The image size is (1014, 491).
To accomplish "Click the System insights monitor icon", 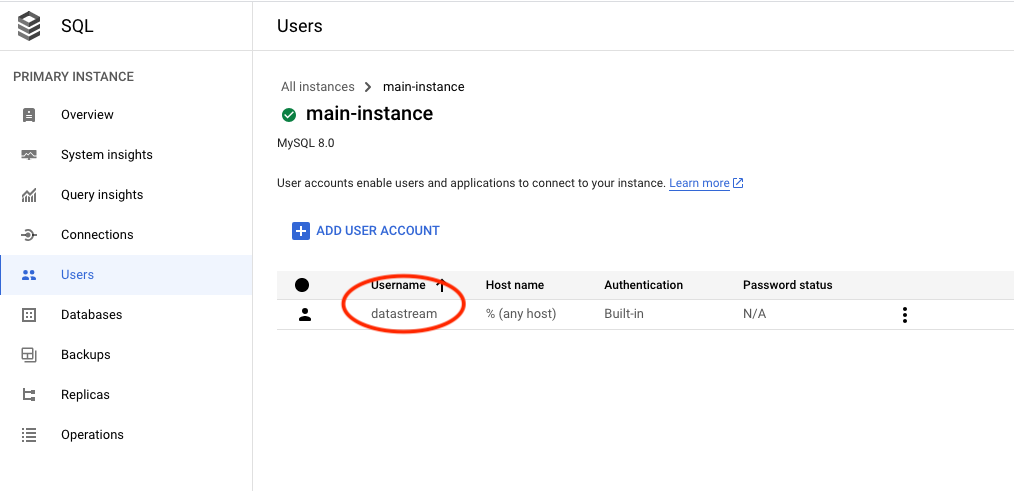I will point(29,155).
